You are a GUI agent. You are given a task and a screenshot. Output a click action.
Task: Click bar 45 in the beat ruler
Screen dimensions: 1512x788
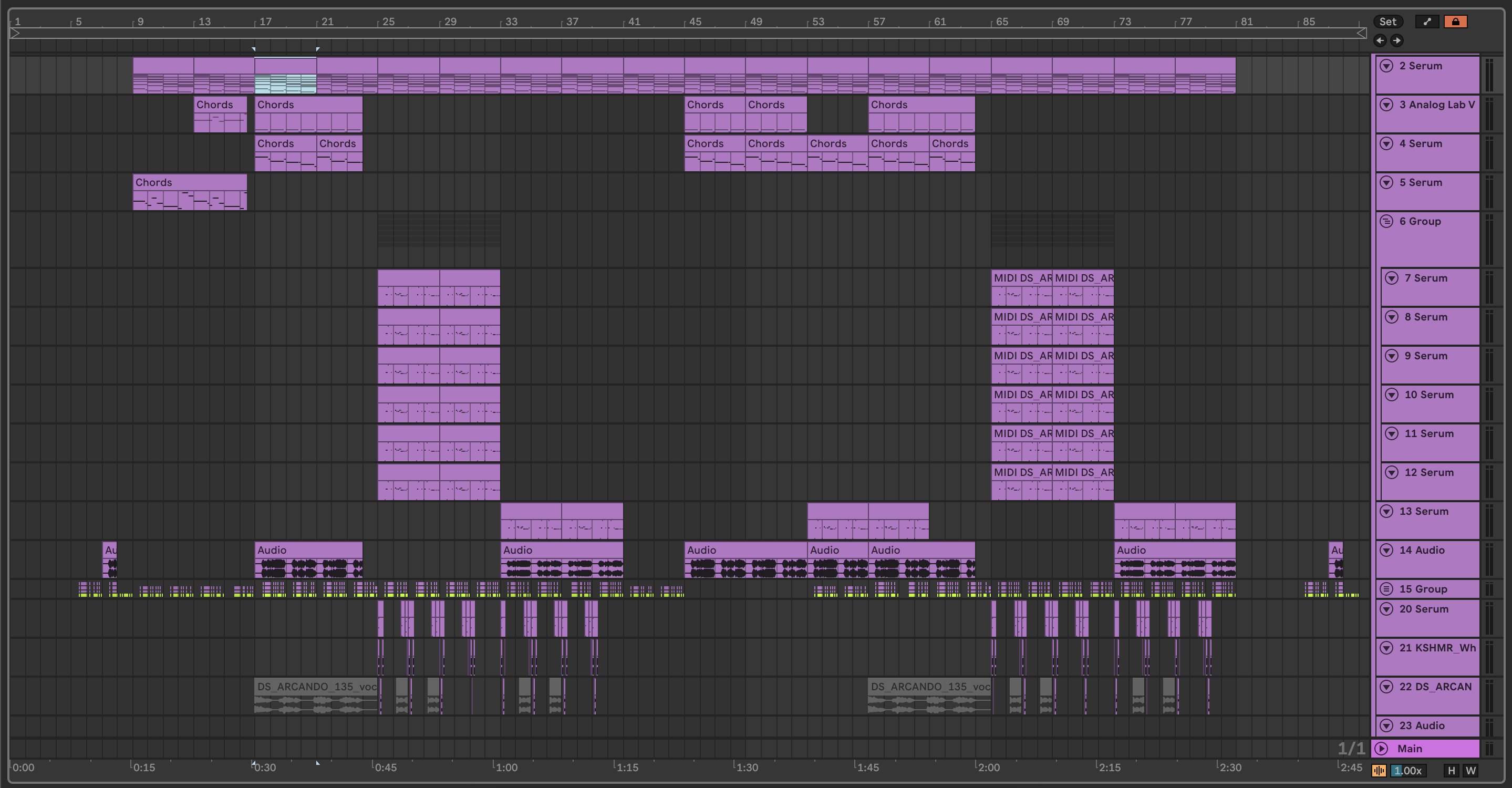click(696, 22)
